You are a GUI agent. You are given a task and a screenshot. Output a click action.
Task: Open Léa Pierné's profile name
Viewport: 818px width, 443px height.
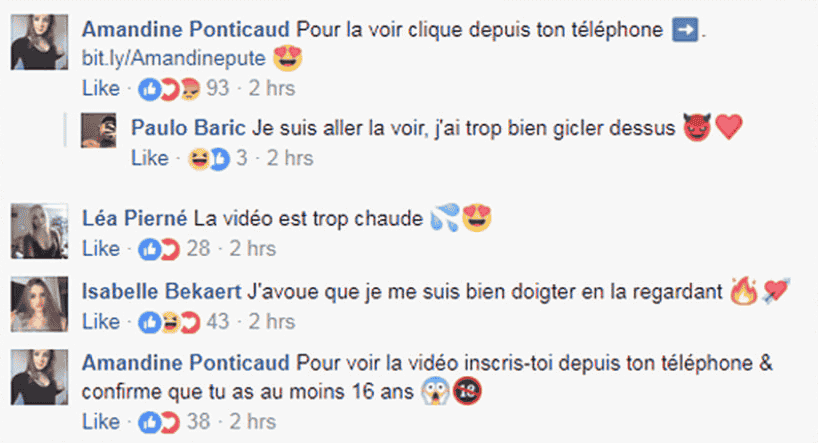pyautogui.click(x=134, y=219)
